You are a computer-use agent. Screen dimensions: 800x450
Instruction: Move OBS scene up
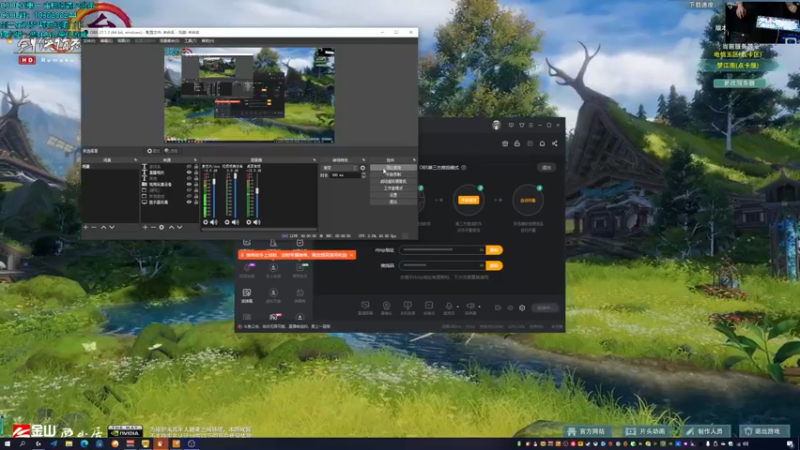pyautogui.click(x=104, y=227)
